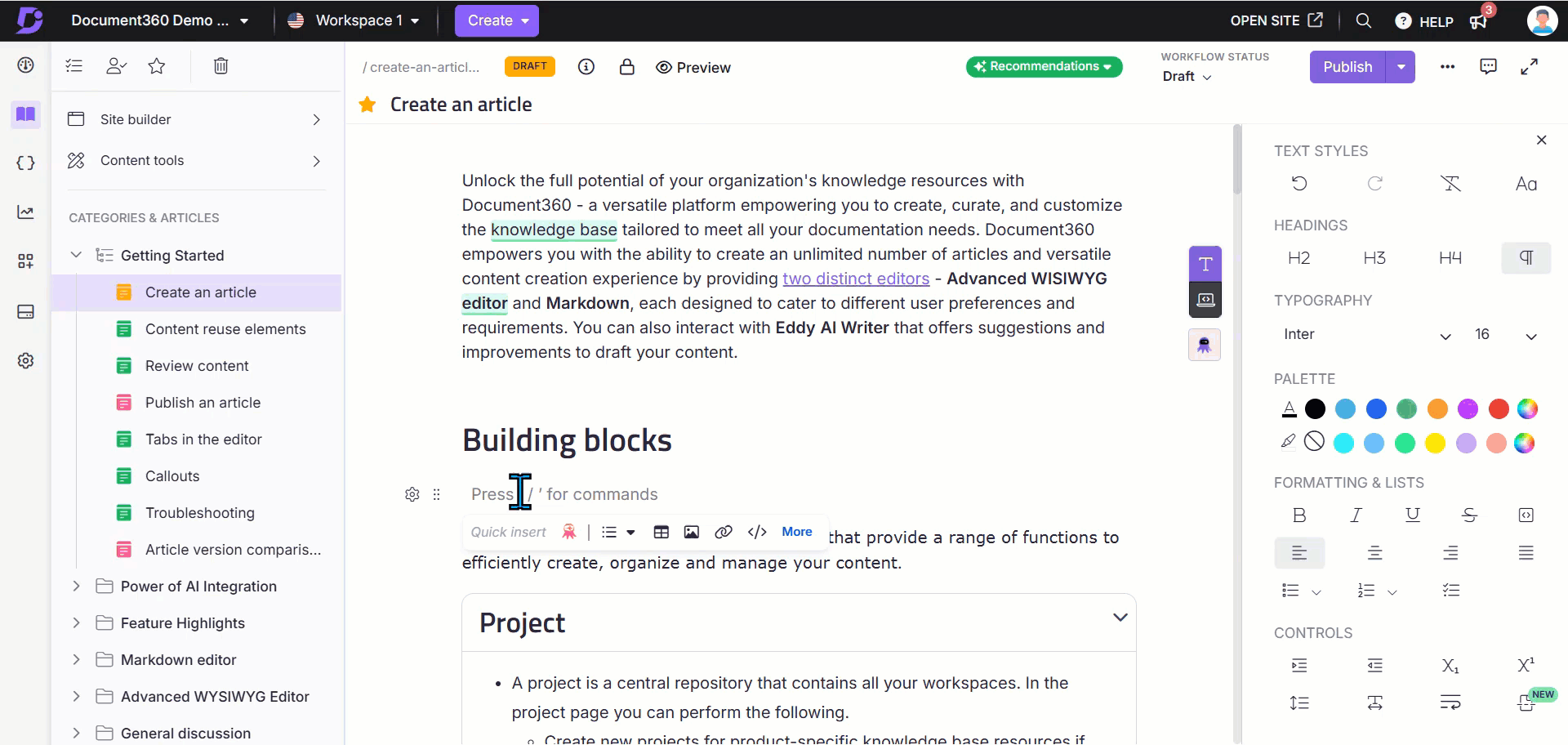Open the API documentation braces icon
1568x745 pixels.
coord(26,163)
